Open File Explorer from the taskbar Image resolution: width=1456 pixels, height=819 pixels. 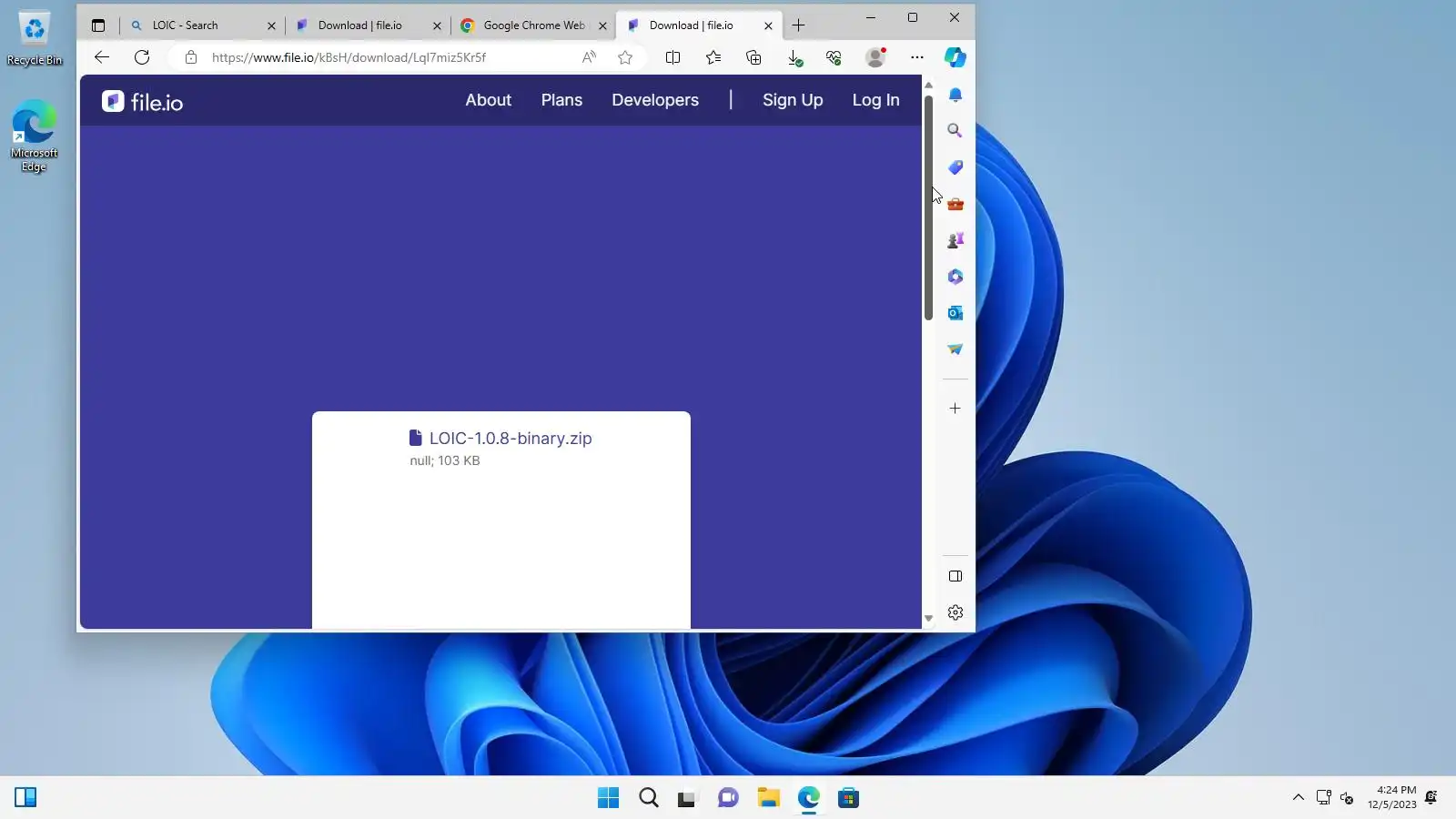point(769,798)
